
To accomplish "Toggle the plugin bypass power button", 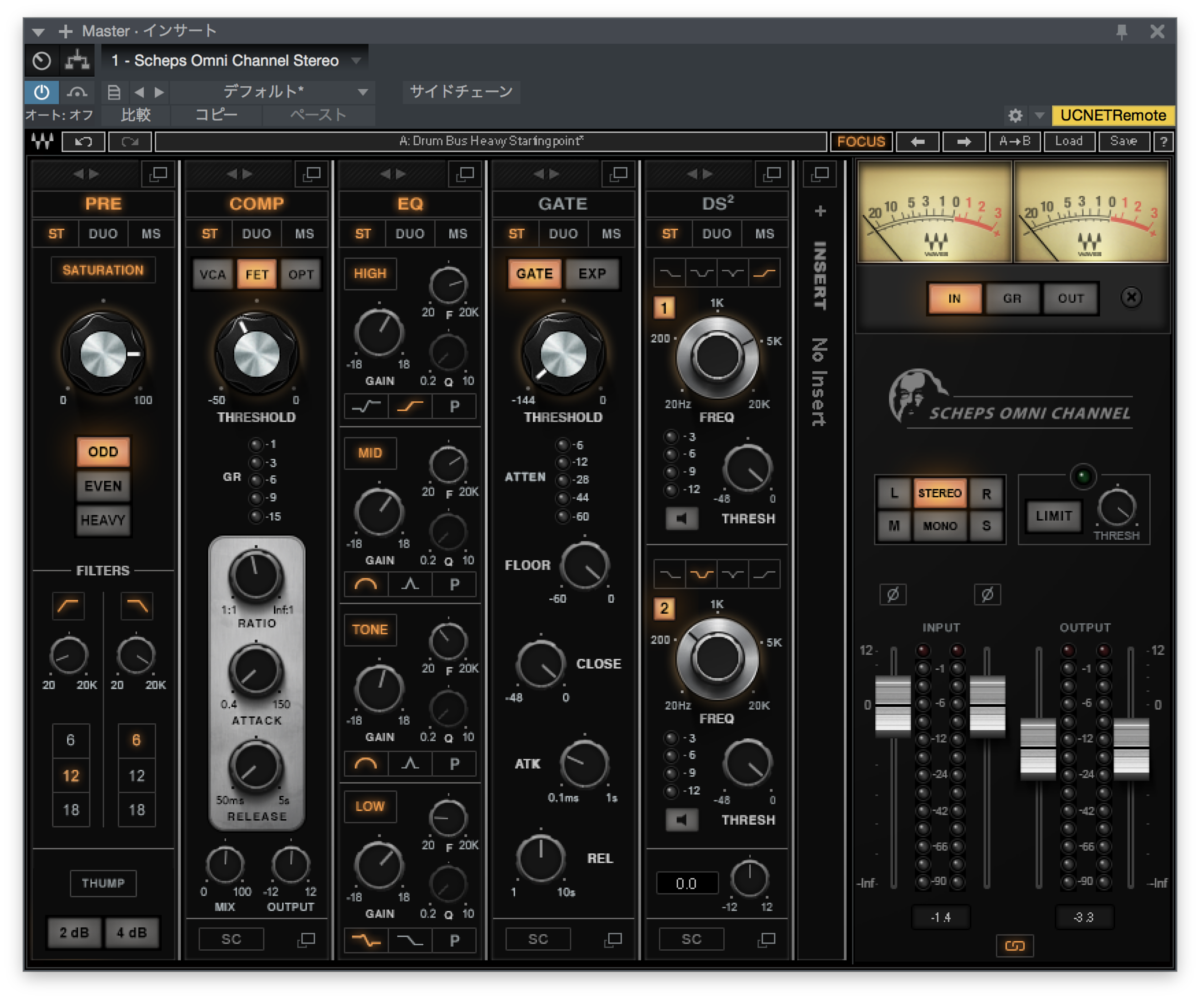I will click(41, 92).
